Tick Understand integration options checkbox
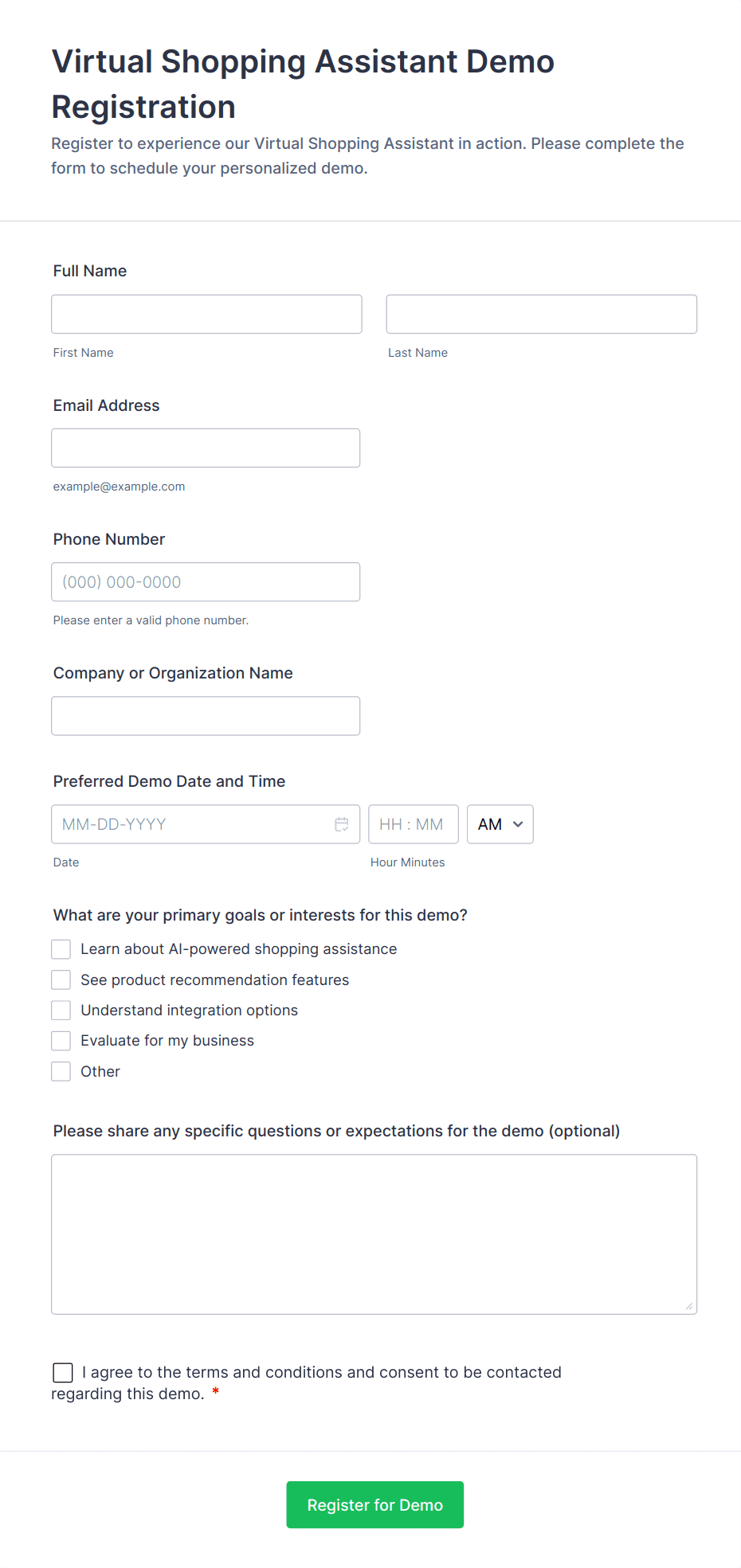 [61, 1011]
